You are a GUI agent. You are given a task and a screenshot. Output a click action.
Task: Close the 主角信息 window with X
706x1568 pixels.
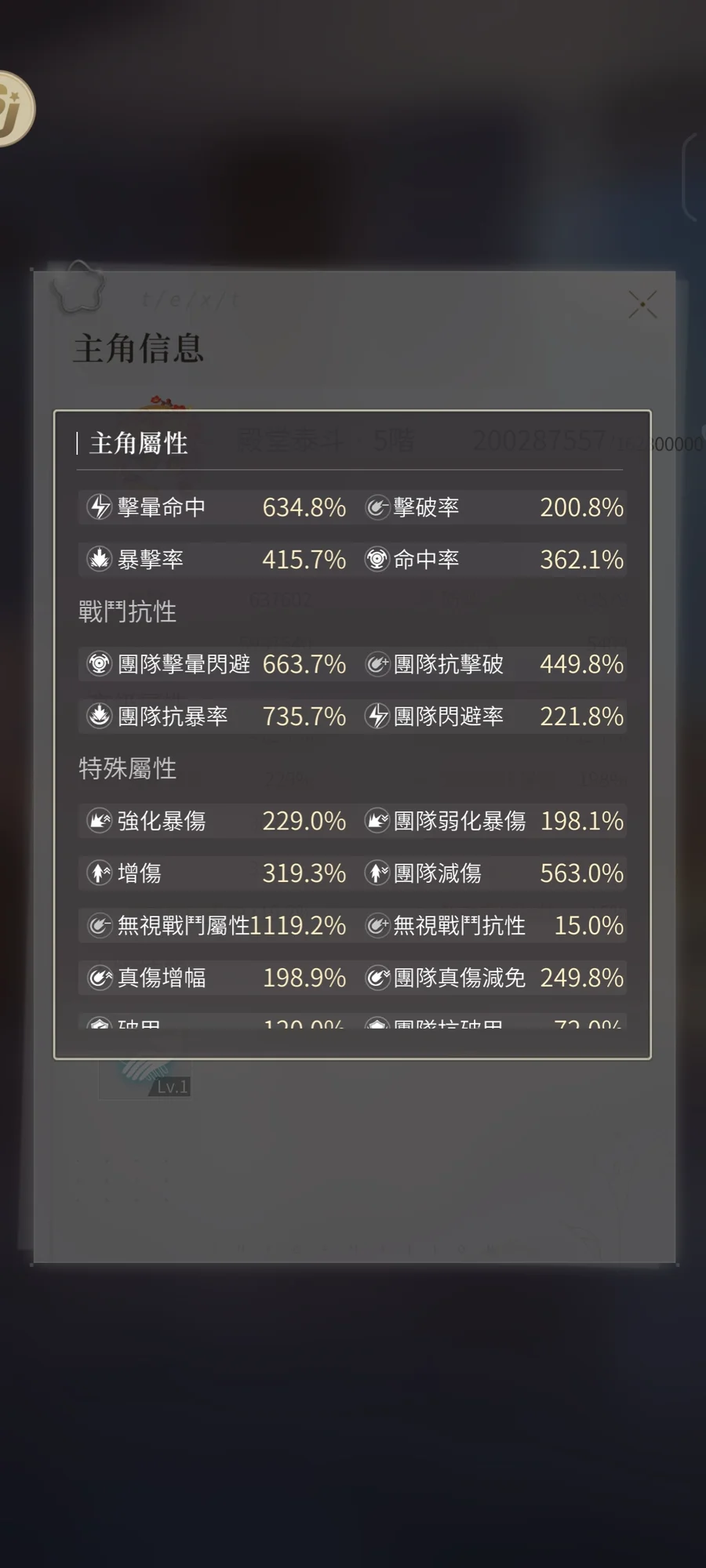pyautogui.click(x=642, y=304)
